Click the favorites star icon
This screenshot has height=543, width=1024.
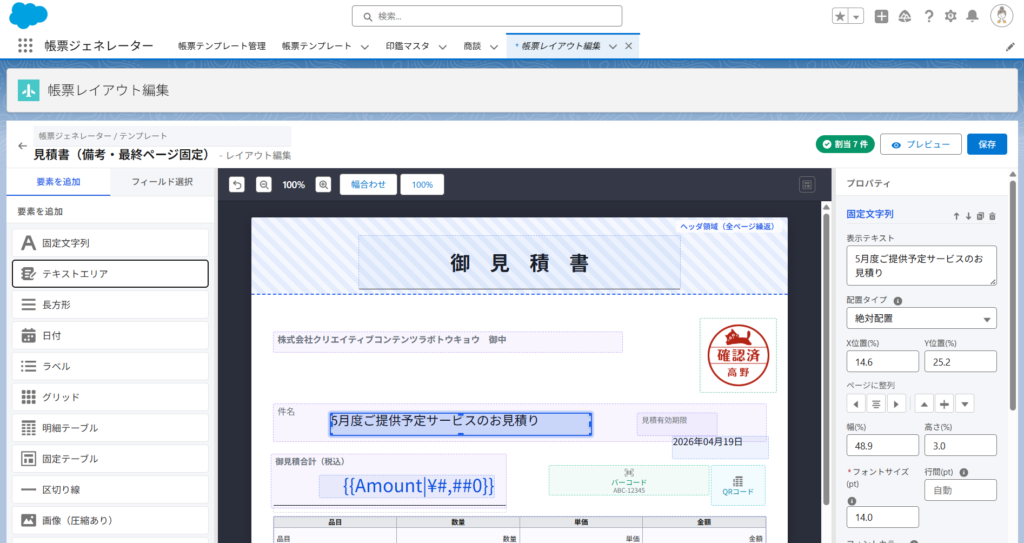pos(840,16)
